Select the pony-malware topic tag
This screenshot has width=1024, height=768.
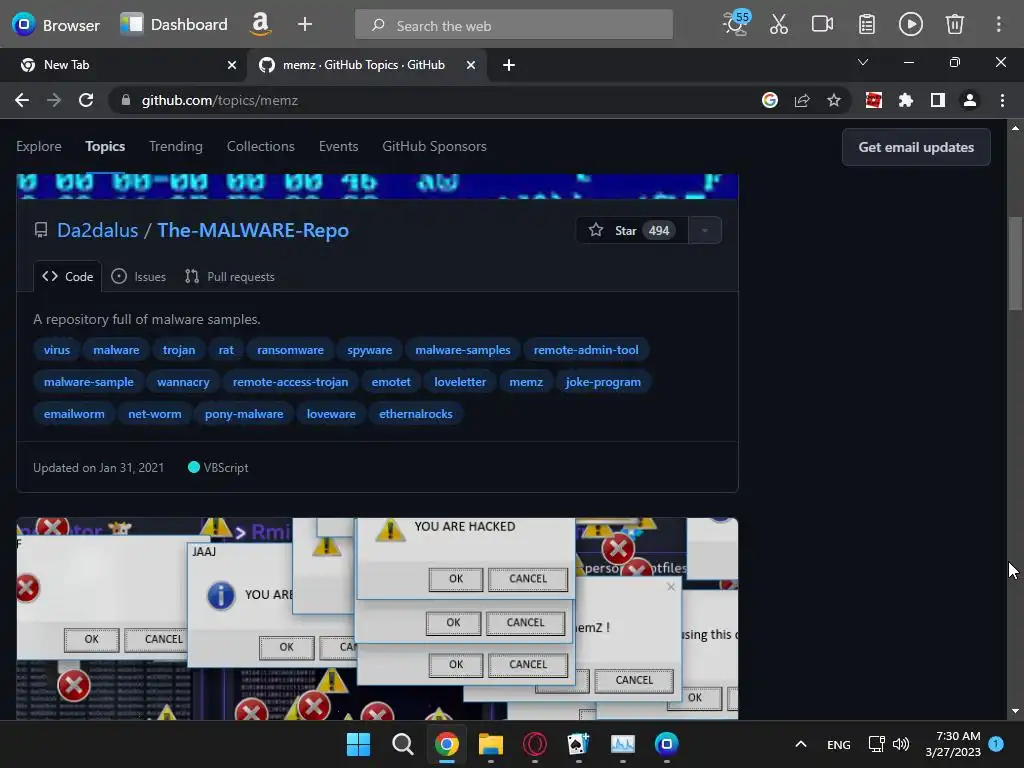[244, 414]
